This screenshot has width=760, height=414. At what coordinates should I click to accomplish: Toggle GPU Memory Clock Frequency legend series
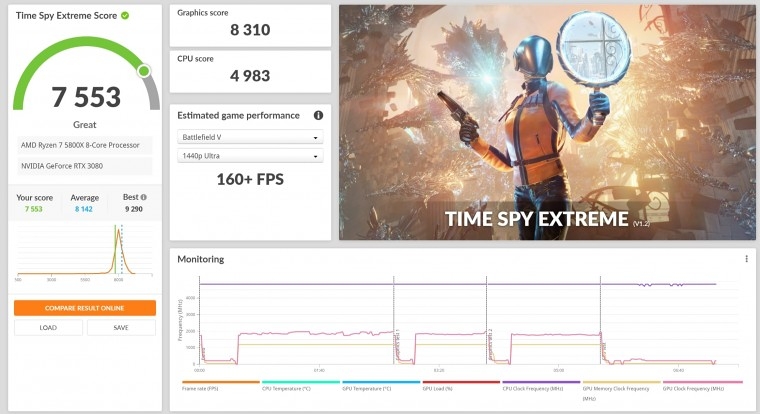click(621, 390)
